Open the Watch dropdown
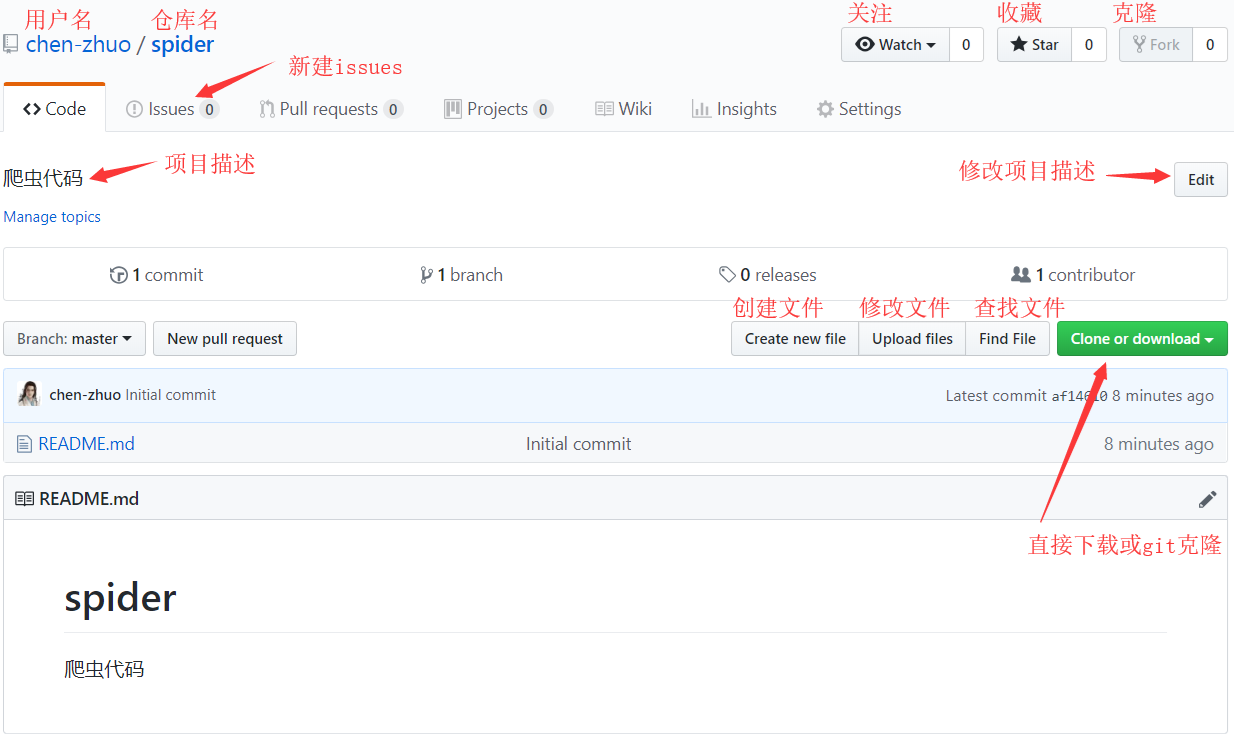 point(896,45)
